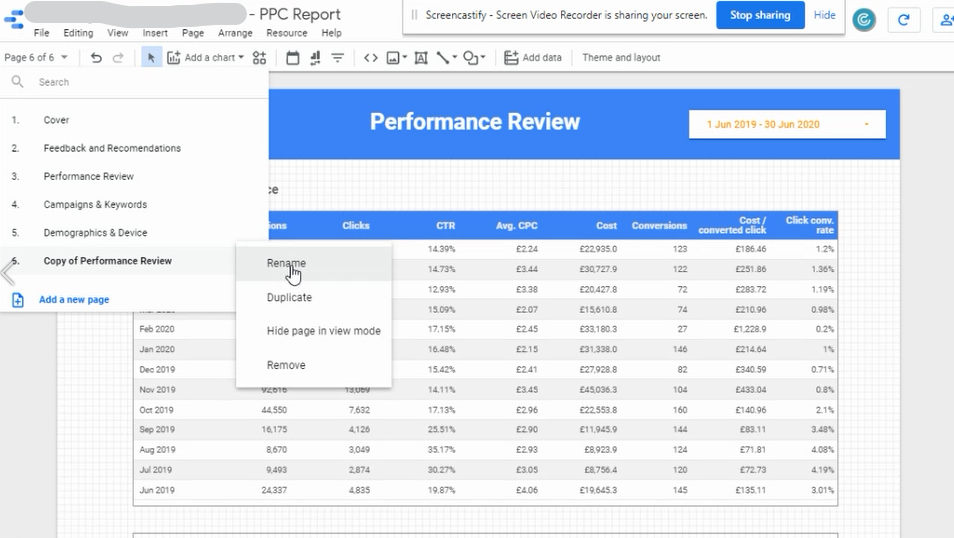Insert a filter control icon
Image resolution: width=954 pixels, height=538 pixels.
(x=338, y=57)
